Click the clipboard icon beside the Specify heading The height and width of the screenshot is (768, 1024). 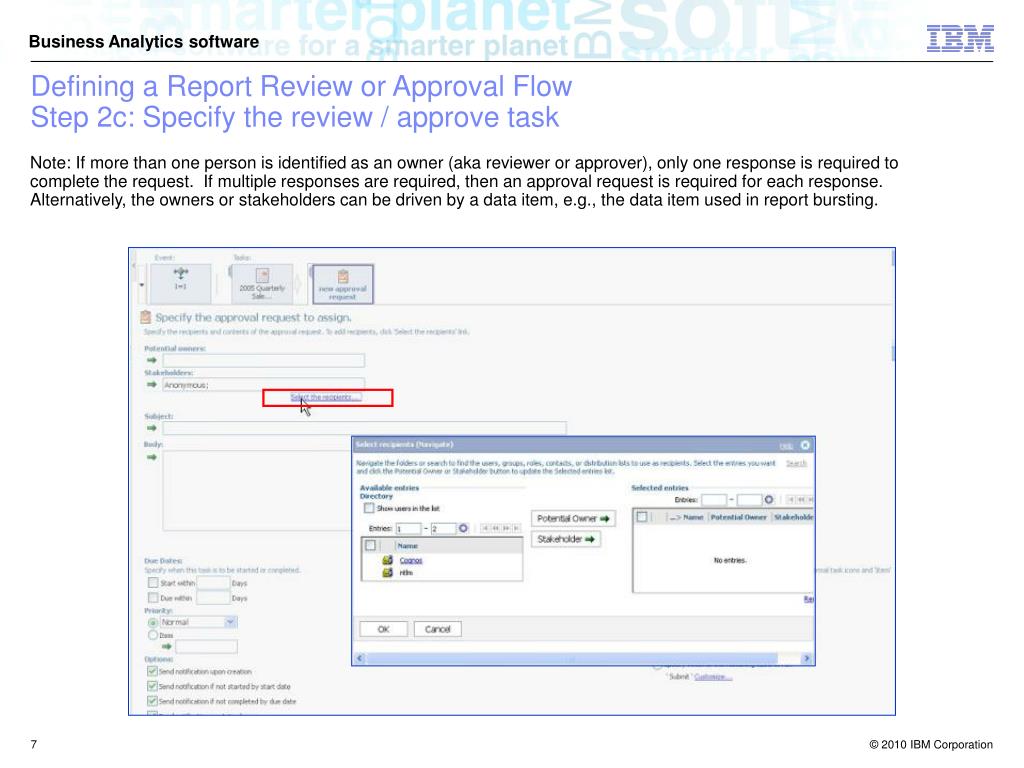(x=146, y=317)
